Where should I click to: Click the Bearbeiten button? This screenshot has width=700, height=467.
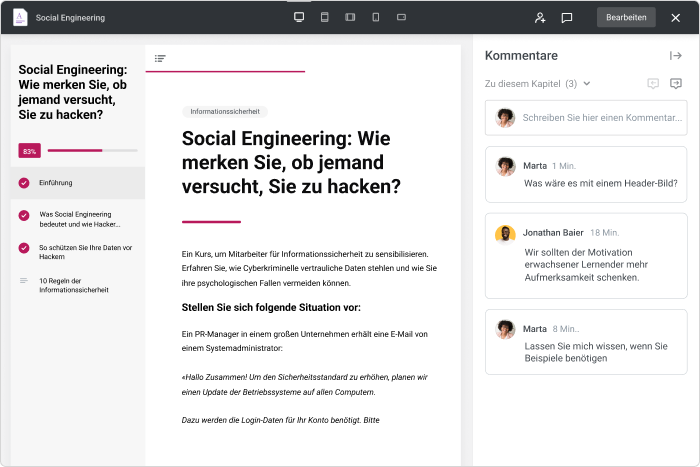click(626, 17)
